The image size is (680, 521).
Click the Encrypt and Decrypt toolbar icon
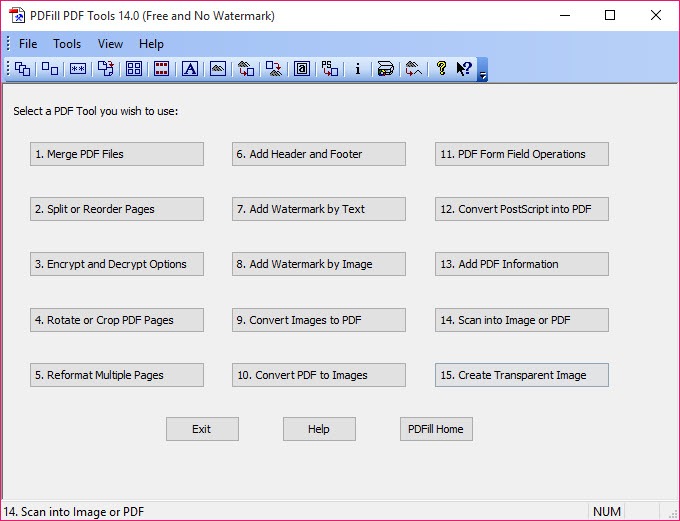click(x=78, y=69)
